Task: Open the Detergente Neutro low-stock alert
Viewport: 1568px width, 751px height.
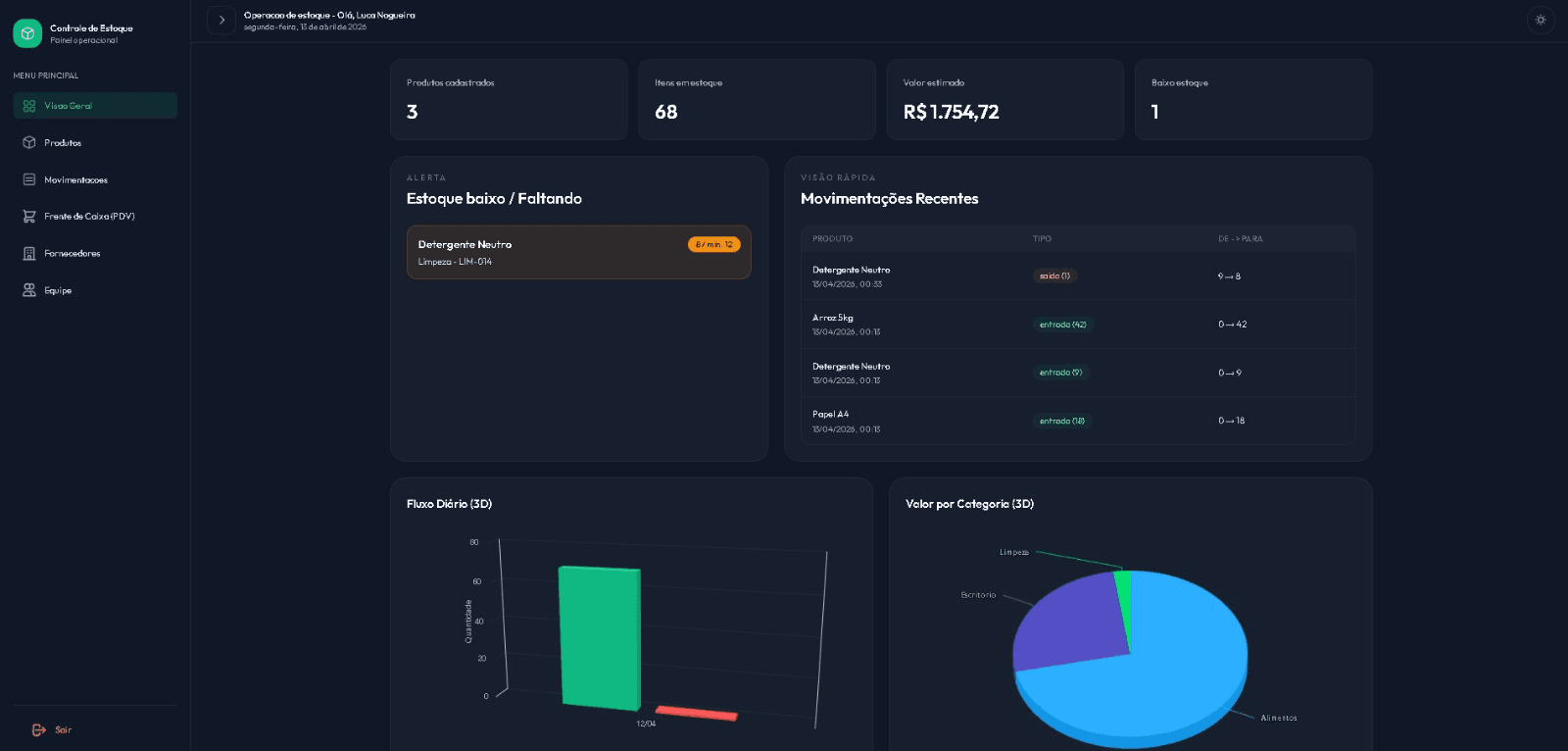Action: [x=579, y=253]
